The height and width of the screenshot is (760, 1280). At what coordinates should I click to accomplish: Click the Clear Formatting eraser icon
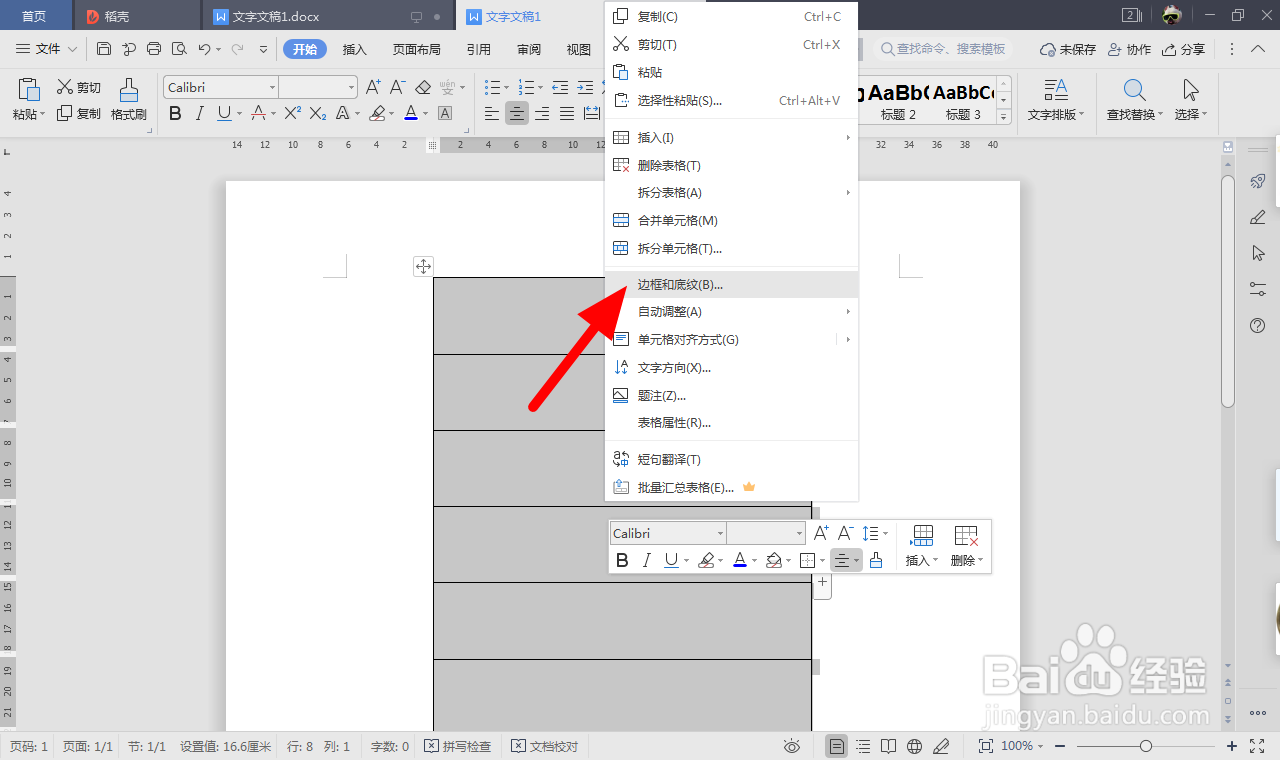[422, 87]
